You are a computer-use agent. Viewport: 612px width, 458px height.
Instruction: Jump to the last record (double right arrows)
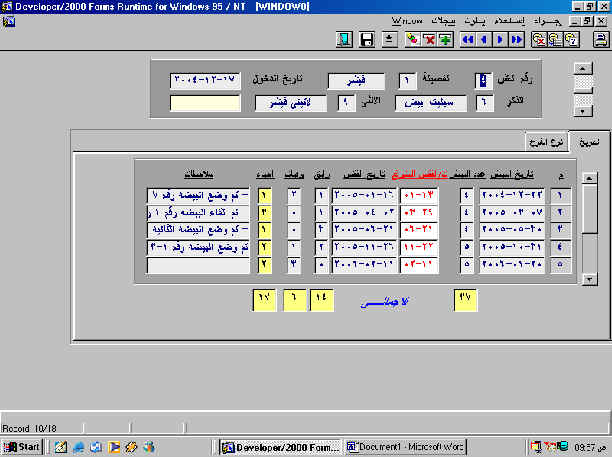point(517,39)
